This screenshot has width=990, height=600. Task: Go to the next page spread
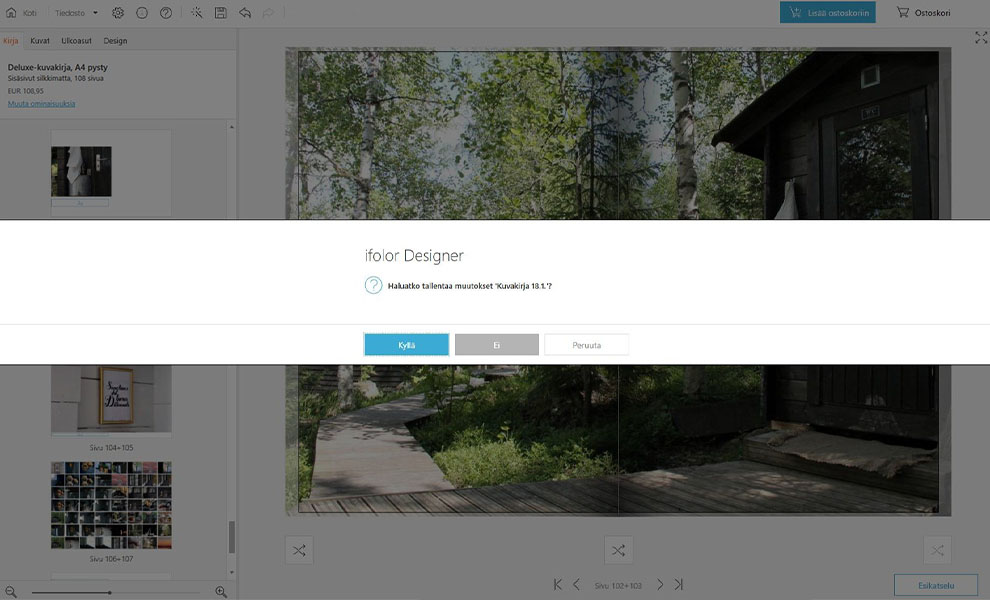click(660, 584)
